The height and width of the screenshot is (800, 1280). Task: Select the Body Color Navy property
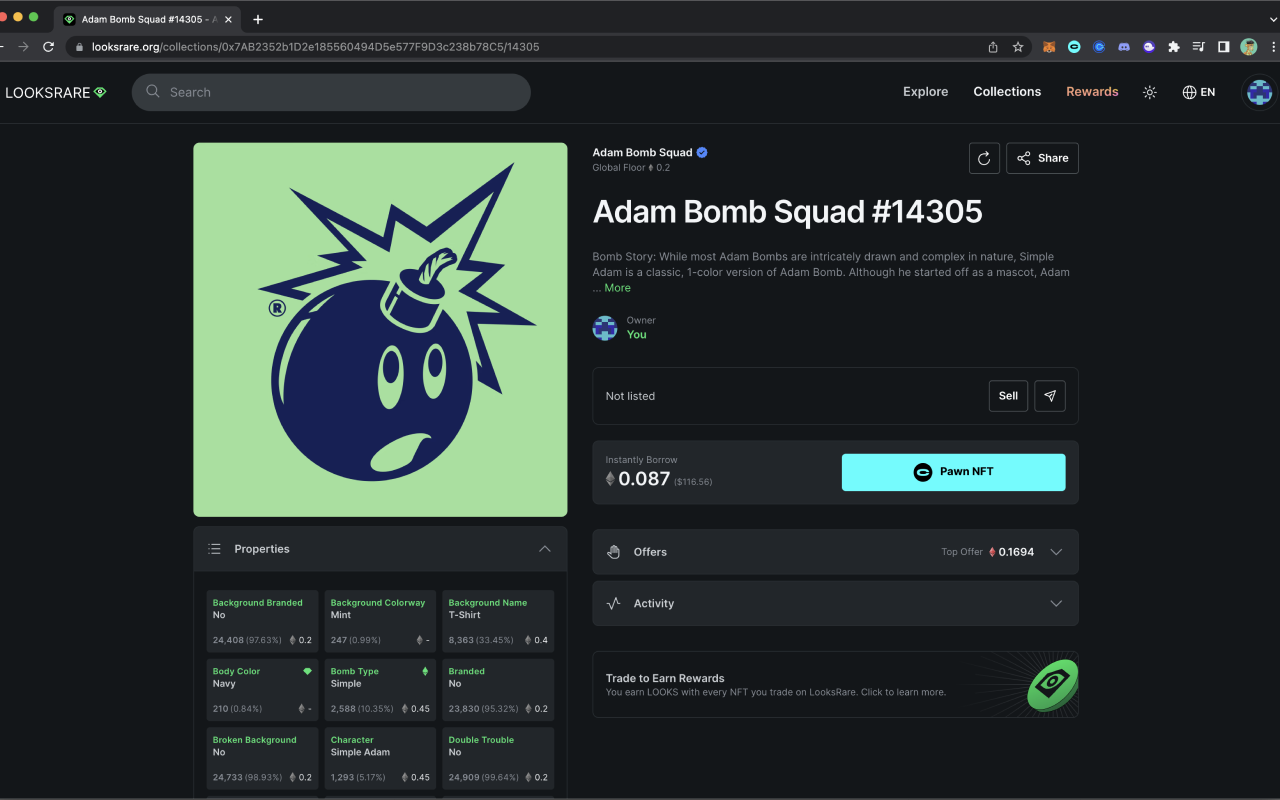[262, 690]
